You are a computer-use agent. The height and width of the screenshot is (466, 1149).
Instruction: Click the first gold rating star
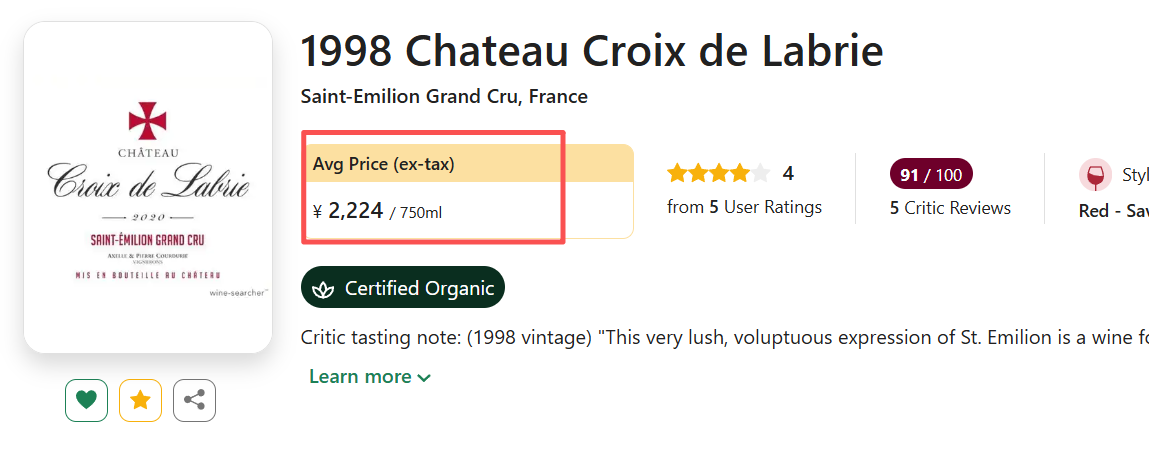678,174
